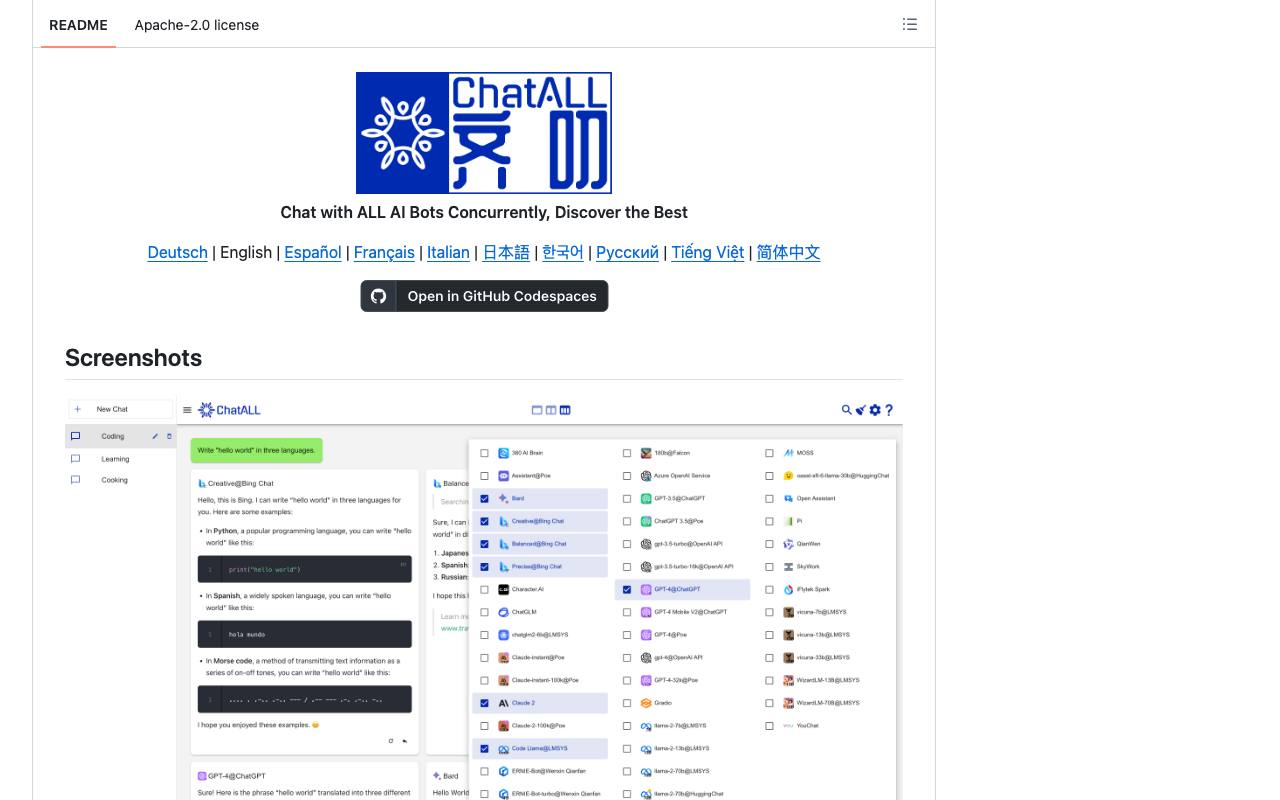Image resolution: width=1280 pixels, height=800 pixels.
Task: Uncheck the Code Llama@LMSYS checkbox
Action: 485,749
